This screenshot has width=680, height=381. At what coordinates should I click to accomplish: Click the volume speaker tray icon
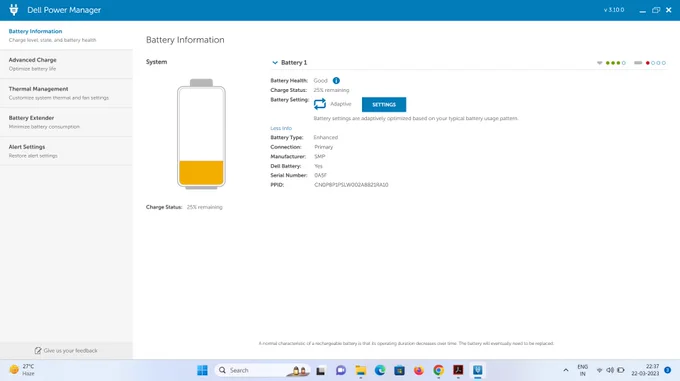(x=610, y=370)
